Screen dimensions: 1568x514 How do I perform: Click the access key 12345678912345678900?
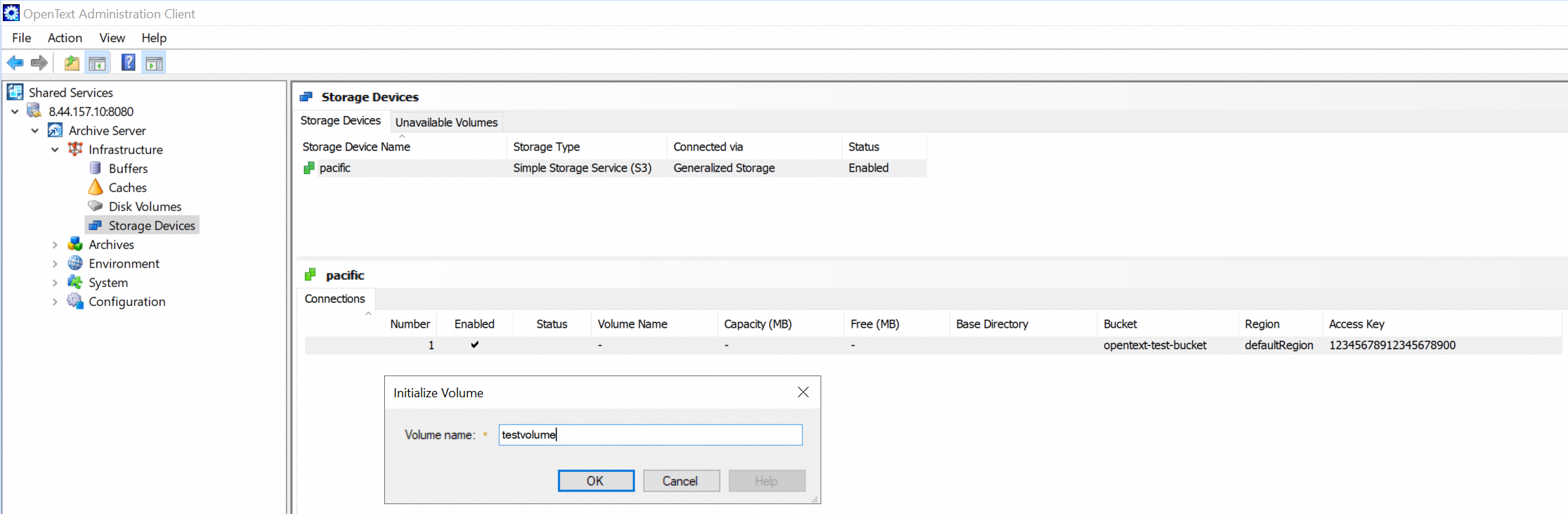tap(1392, 345)
